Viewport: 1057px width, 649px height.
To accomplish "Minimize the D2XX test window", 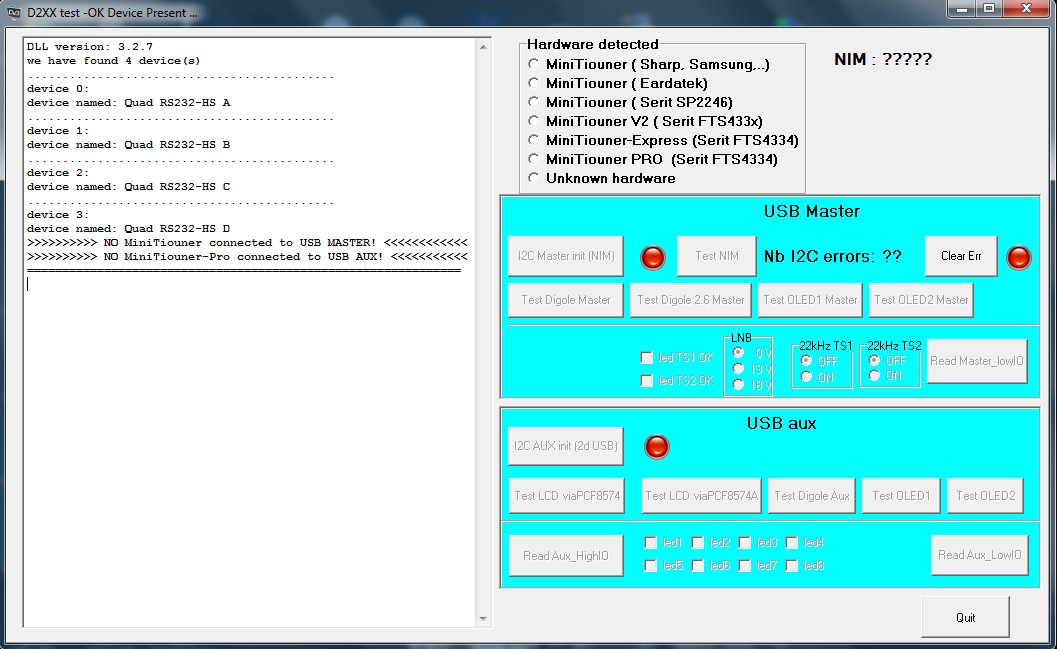I will pyautogui.click(x=961, y=9).
